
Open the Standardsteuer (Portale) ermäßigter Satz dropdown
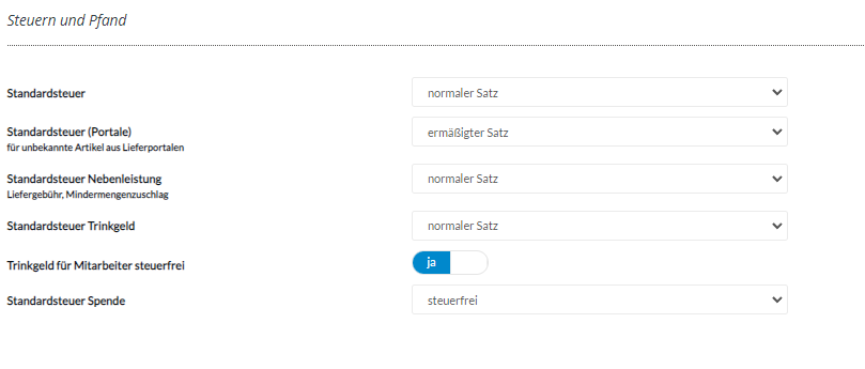pos(600,132)
